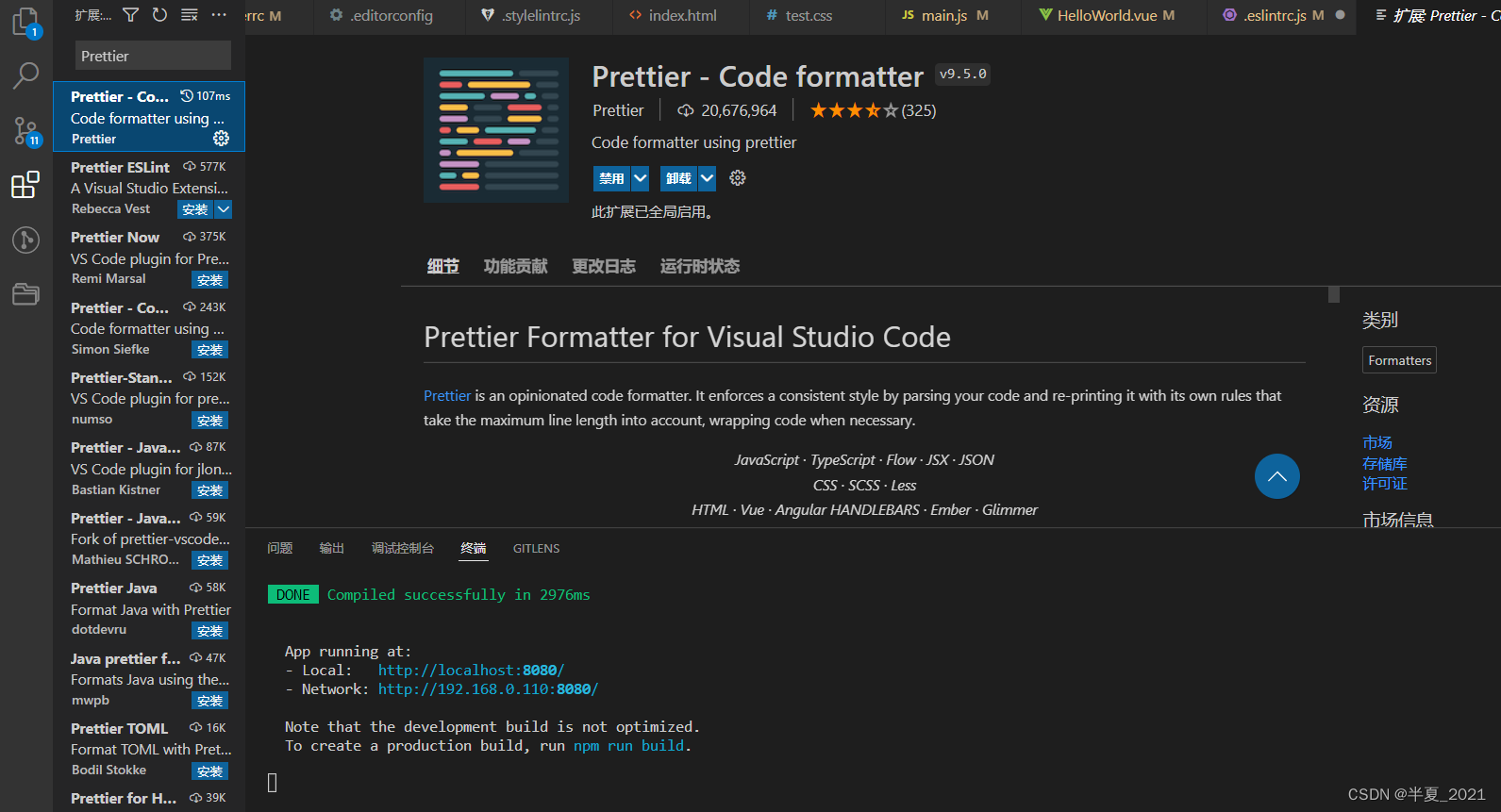1501x812 pixels.
Task: Clear extension search results icon
Action: click(190, 15)
